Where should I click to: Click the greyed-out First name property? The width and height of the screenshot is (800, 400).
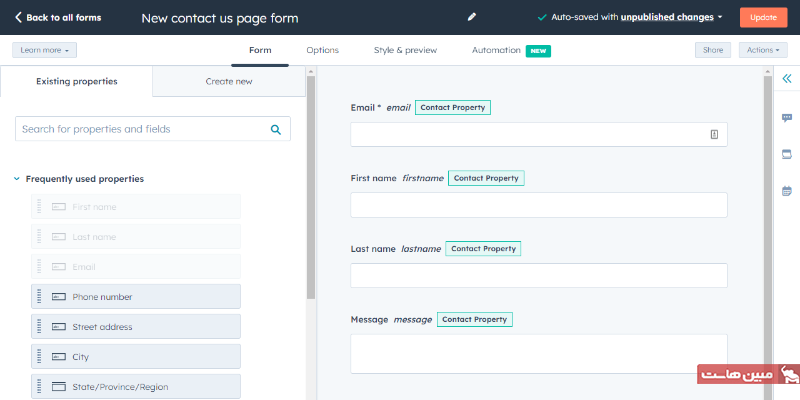pyautogui.click(x=136, y=207)
